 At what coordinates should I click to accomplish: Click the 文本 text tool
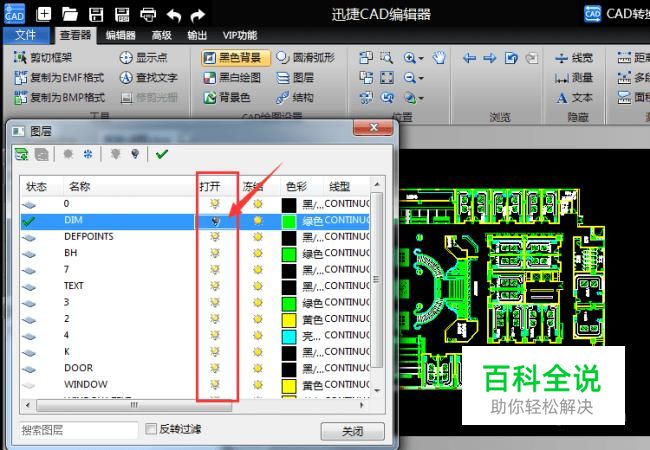click(574, 98)
